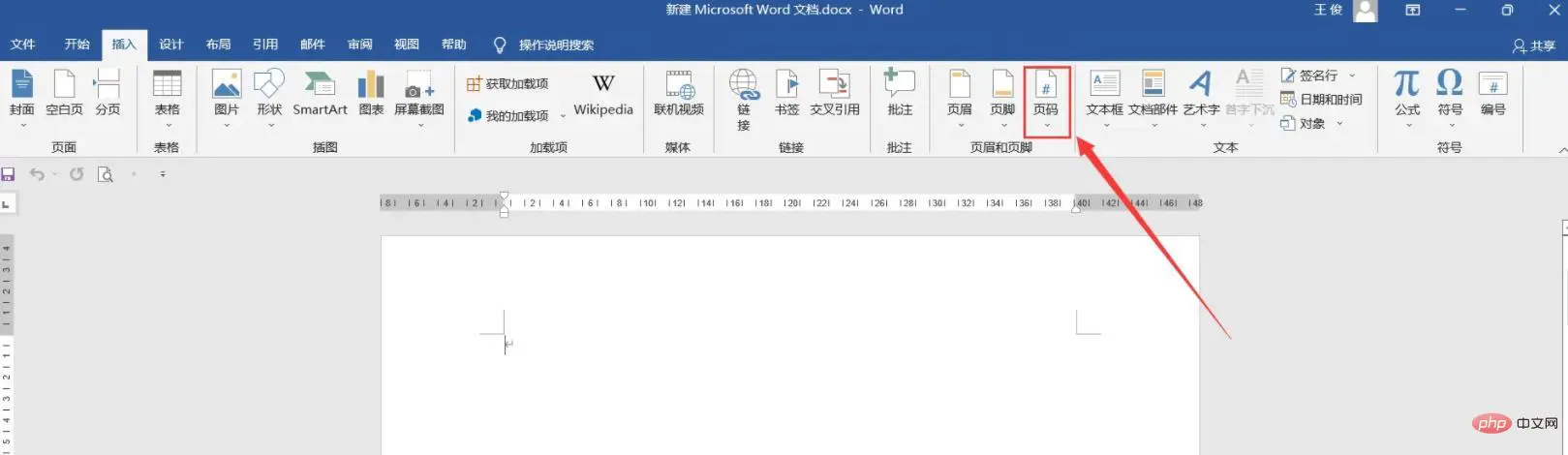Insert an equation (公式)
Screen dimensions: 1568x455
click(1407, 98)
